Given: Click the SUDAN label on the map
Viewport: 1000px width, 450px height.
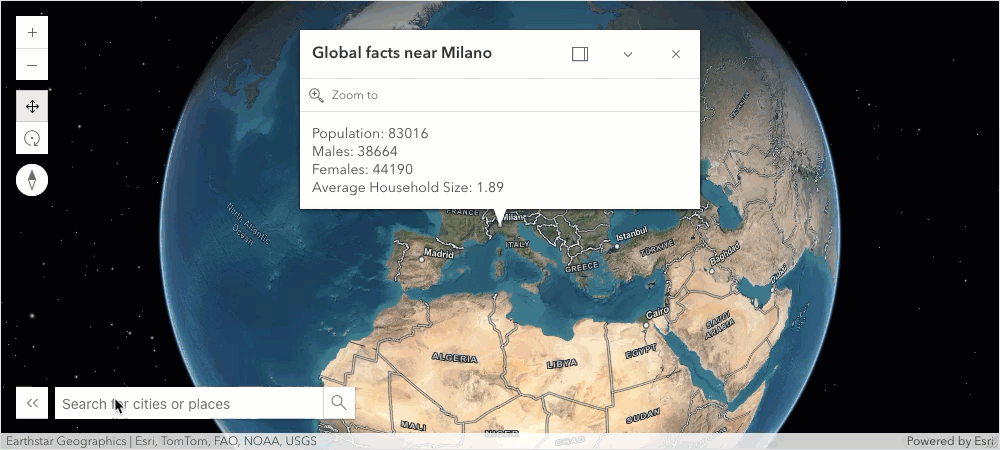Looking at the screenshot, I should [x=643, y=417].
